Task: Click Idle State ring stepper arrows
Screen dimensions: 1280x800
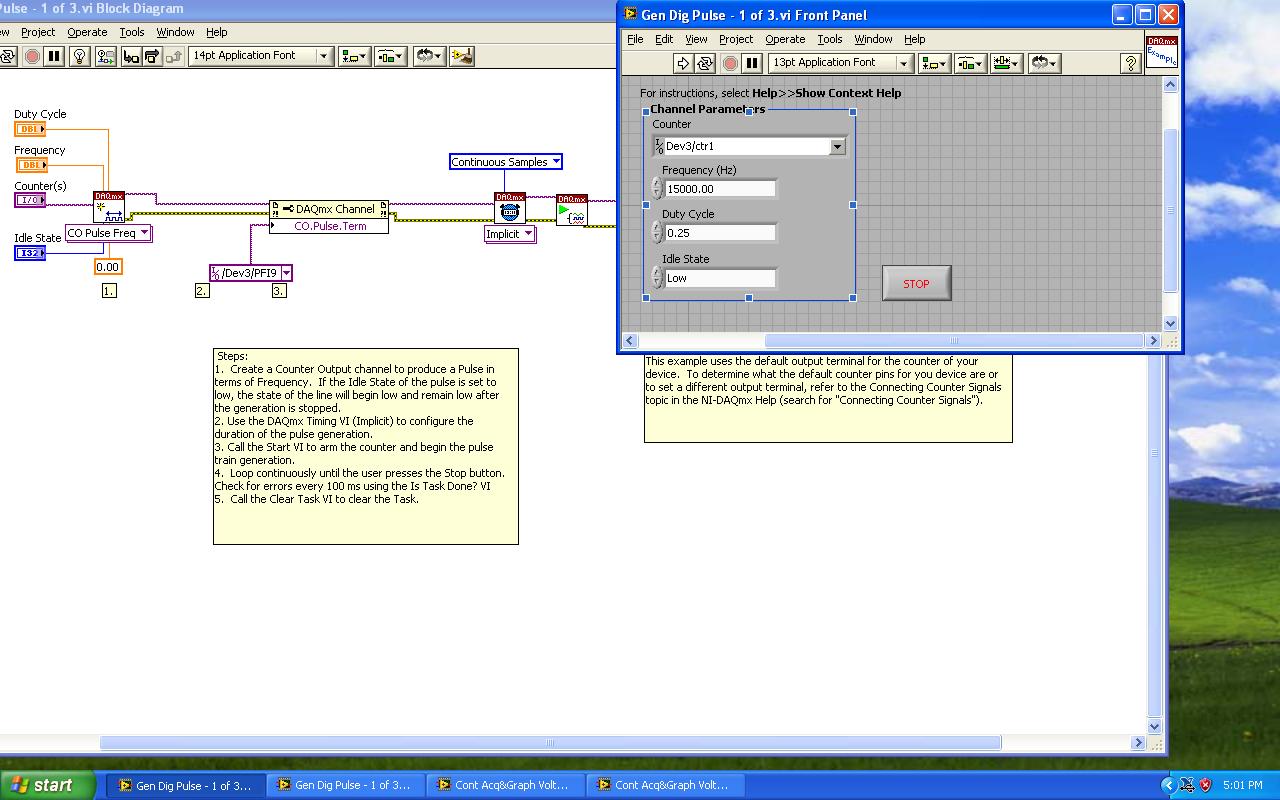Action: (x=657, y=278)
